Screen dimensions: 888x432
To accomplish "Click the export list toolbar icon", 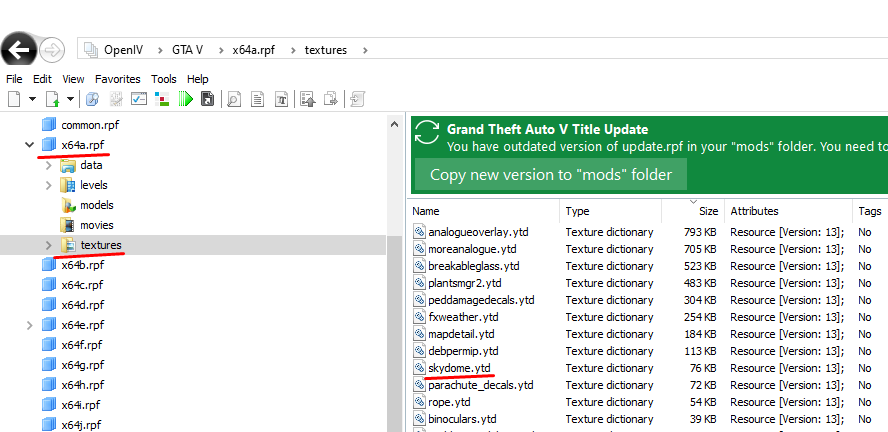I will click(308, 100).
